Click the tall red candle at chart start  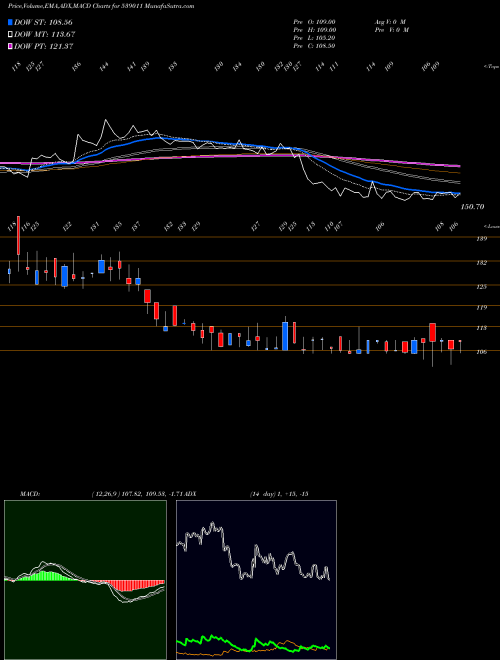pyautogui.click(x=18, y=236)
